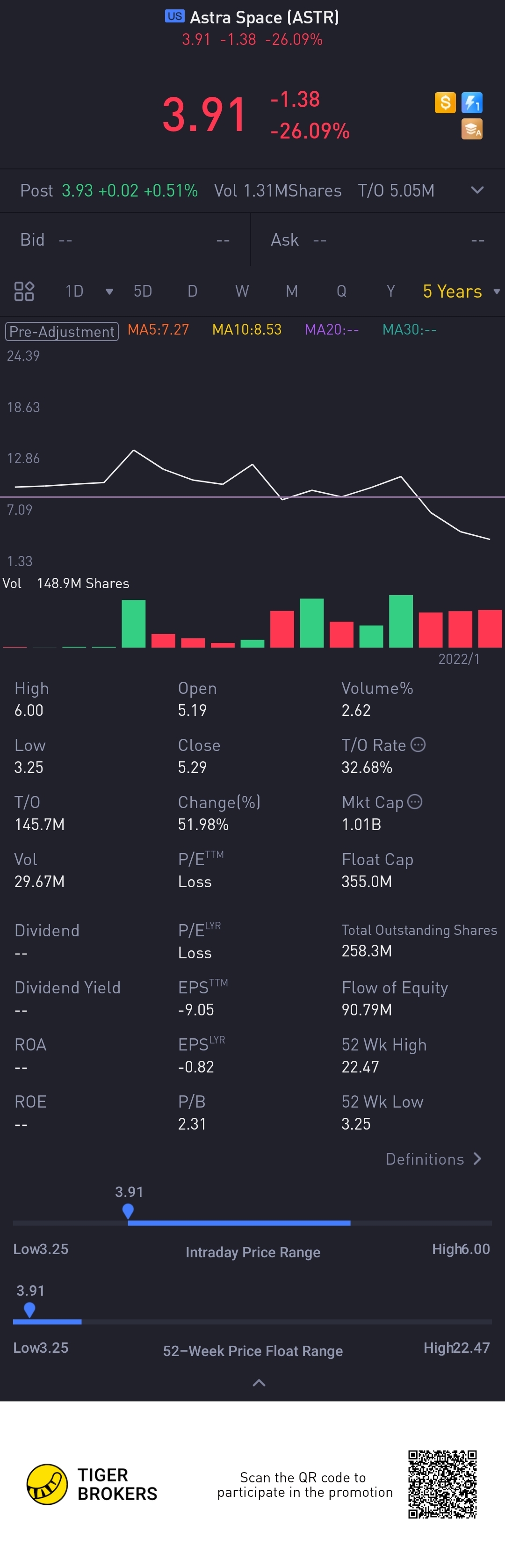Open the 1D interval dropdown arrow

(x=109, y=292)
